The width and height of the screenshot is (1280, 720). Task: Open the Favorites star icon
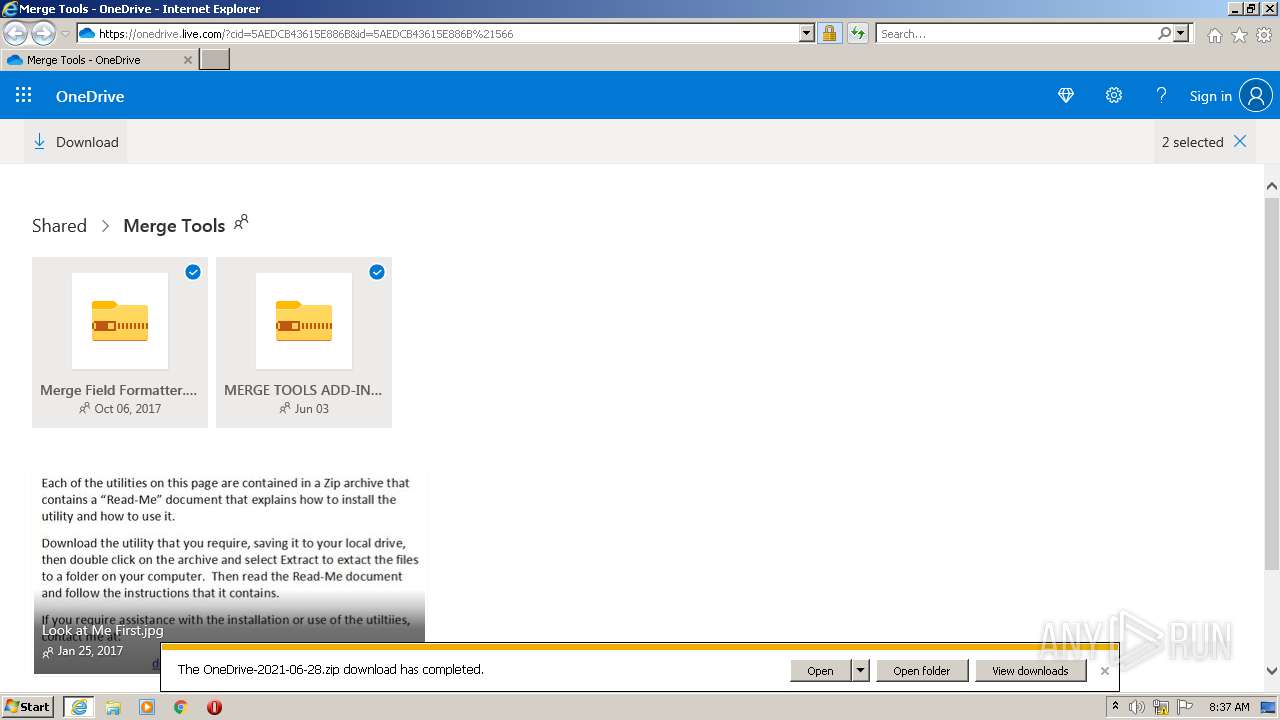1239,35
